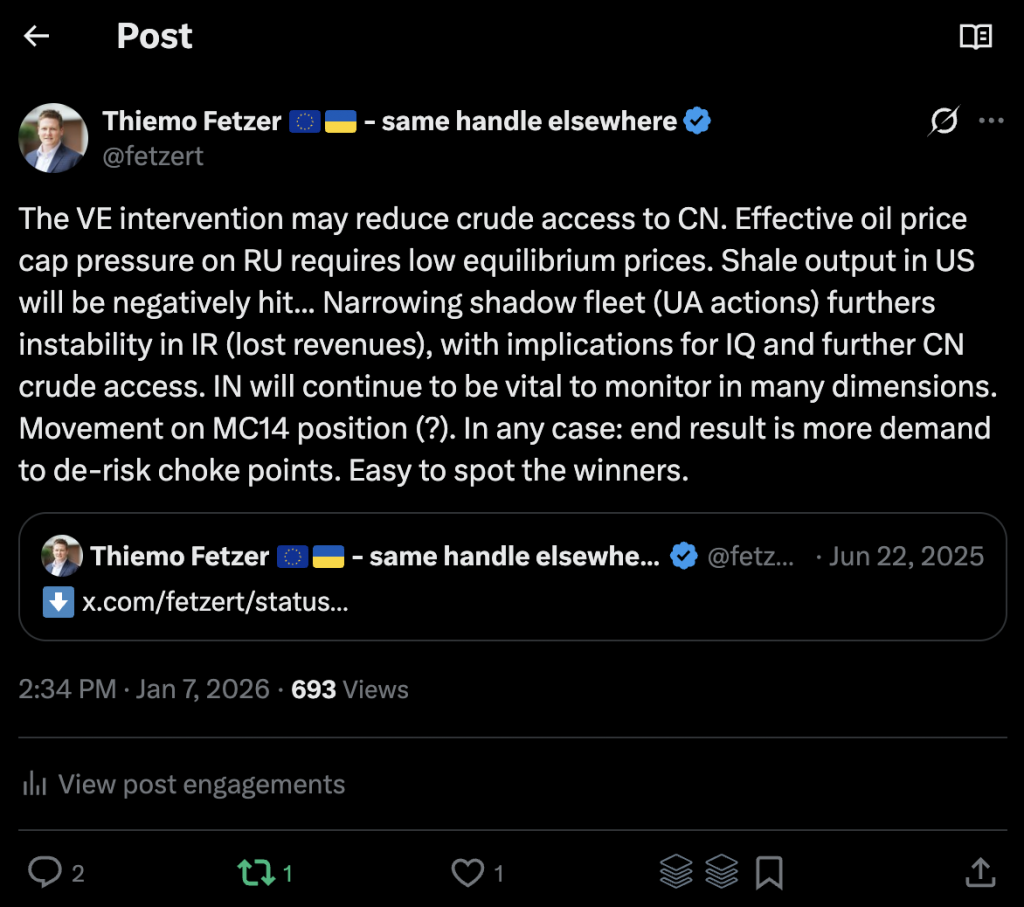This screenshot has width=1024, height=907.
Task: Click the post engagements bar chart icon
Action: click(35, 784)
